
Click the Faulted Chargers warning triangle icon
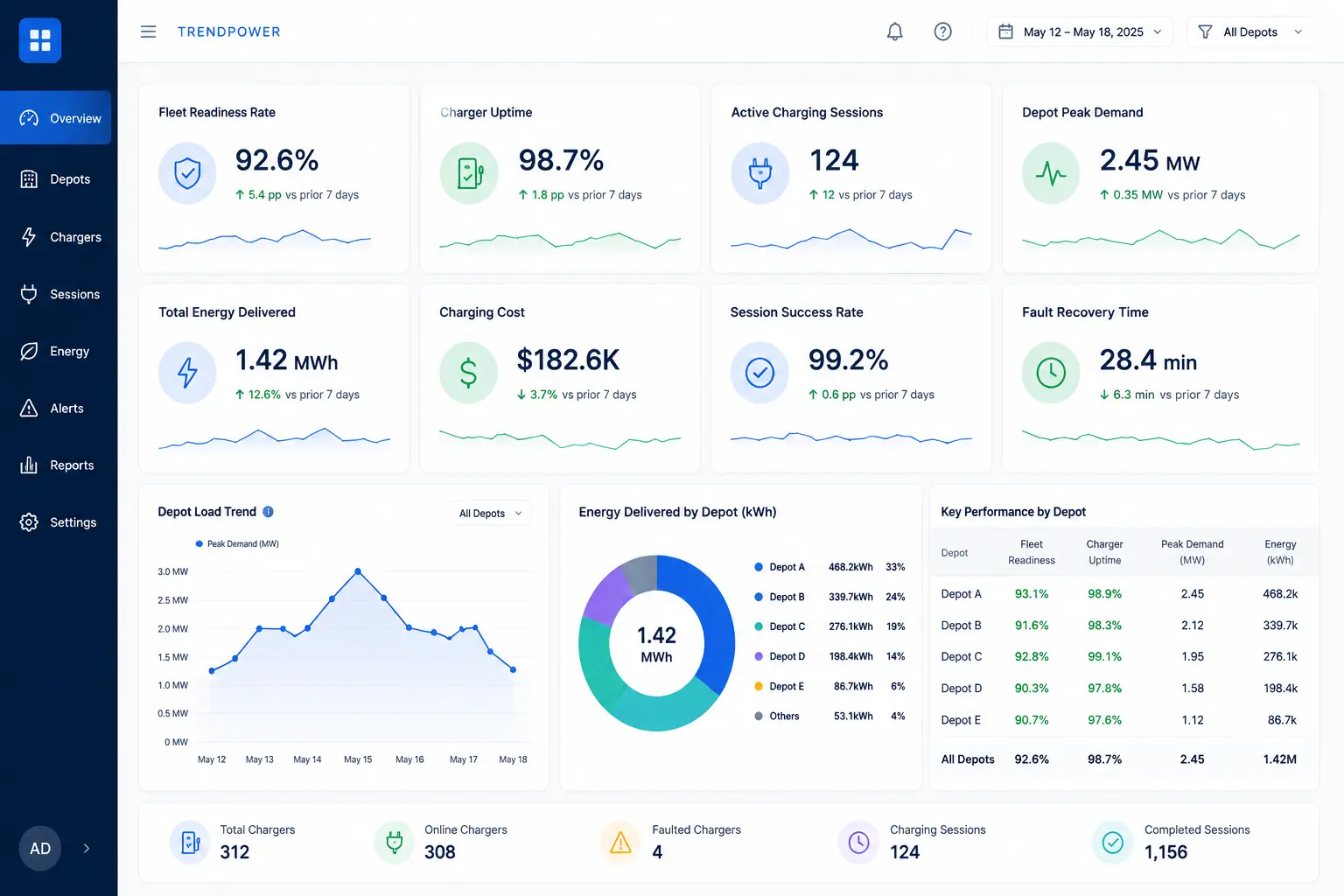[620, 842]
